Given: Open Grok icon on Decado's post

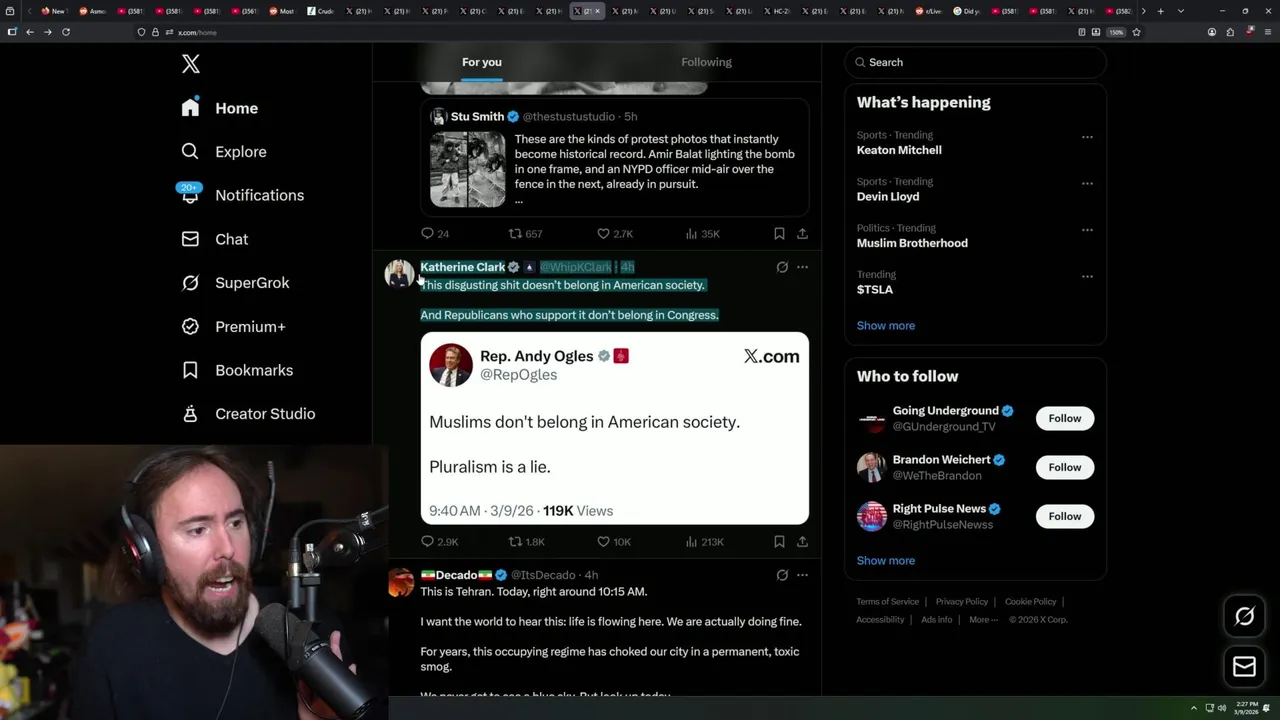Looking at the screenshot, I should click(782, 575).
